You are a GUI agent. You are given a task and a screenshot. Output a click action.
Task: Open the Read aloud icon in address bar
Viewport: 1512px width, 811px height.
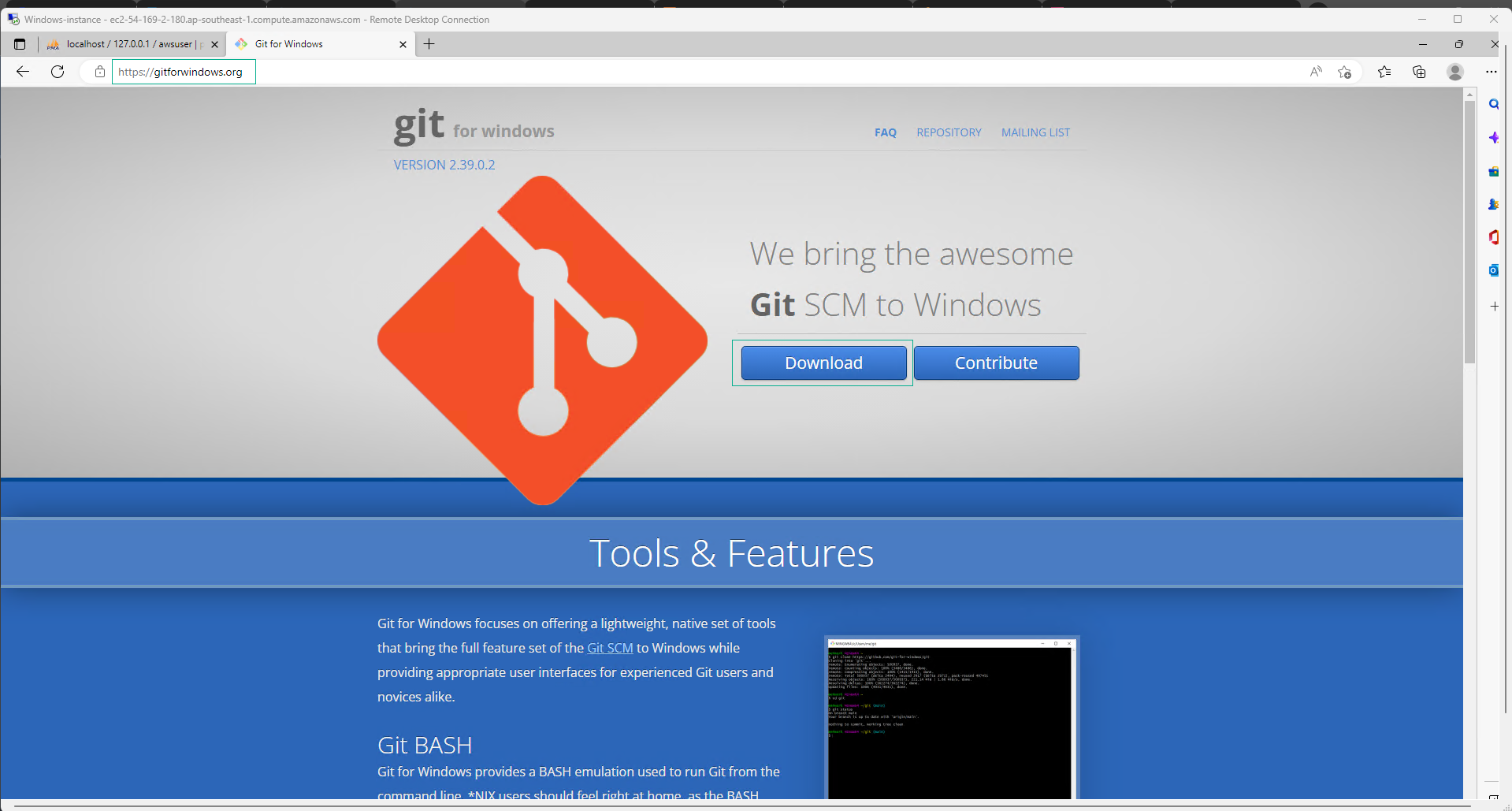1316,72
